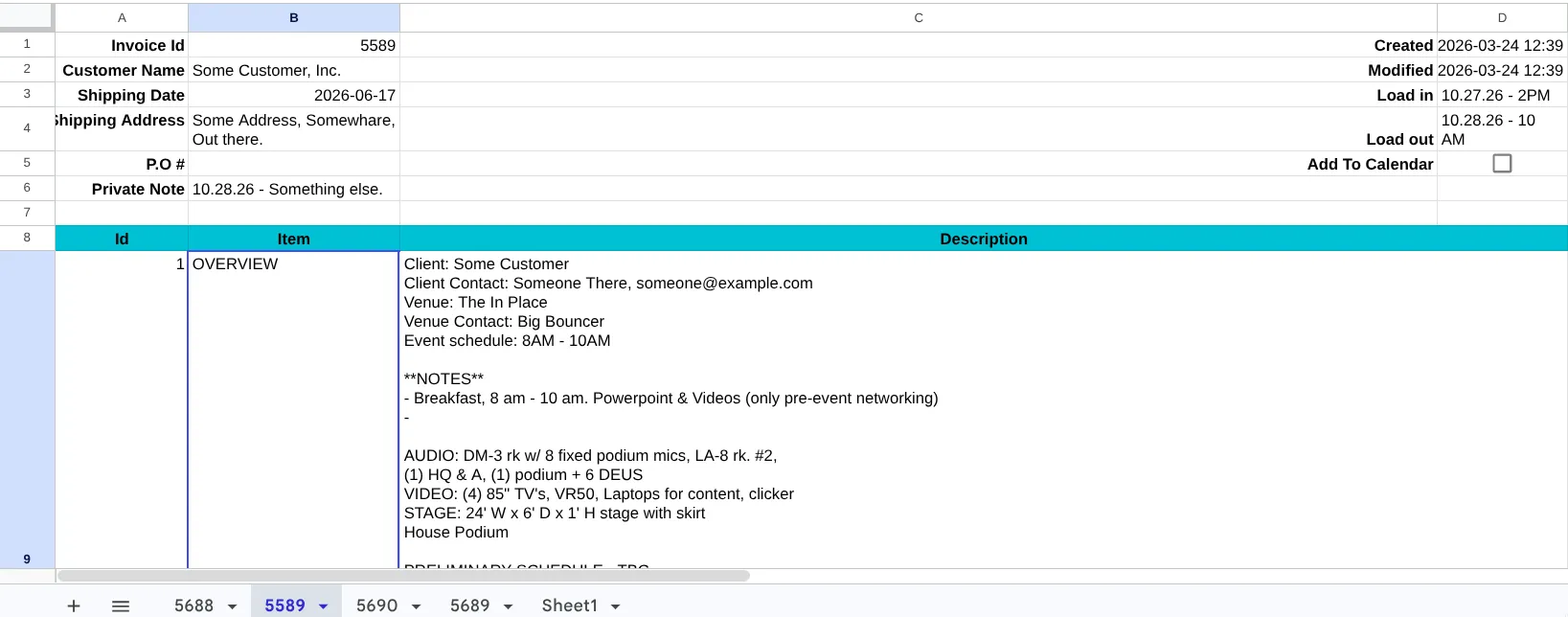Switch to the Sheet1 tab
Viewport: 1568px width, 617px height.
point(569,606)
